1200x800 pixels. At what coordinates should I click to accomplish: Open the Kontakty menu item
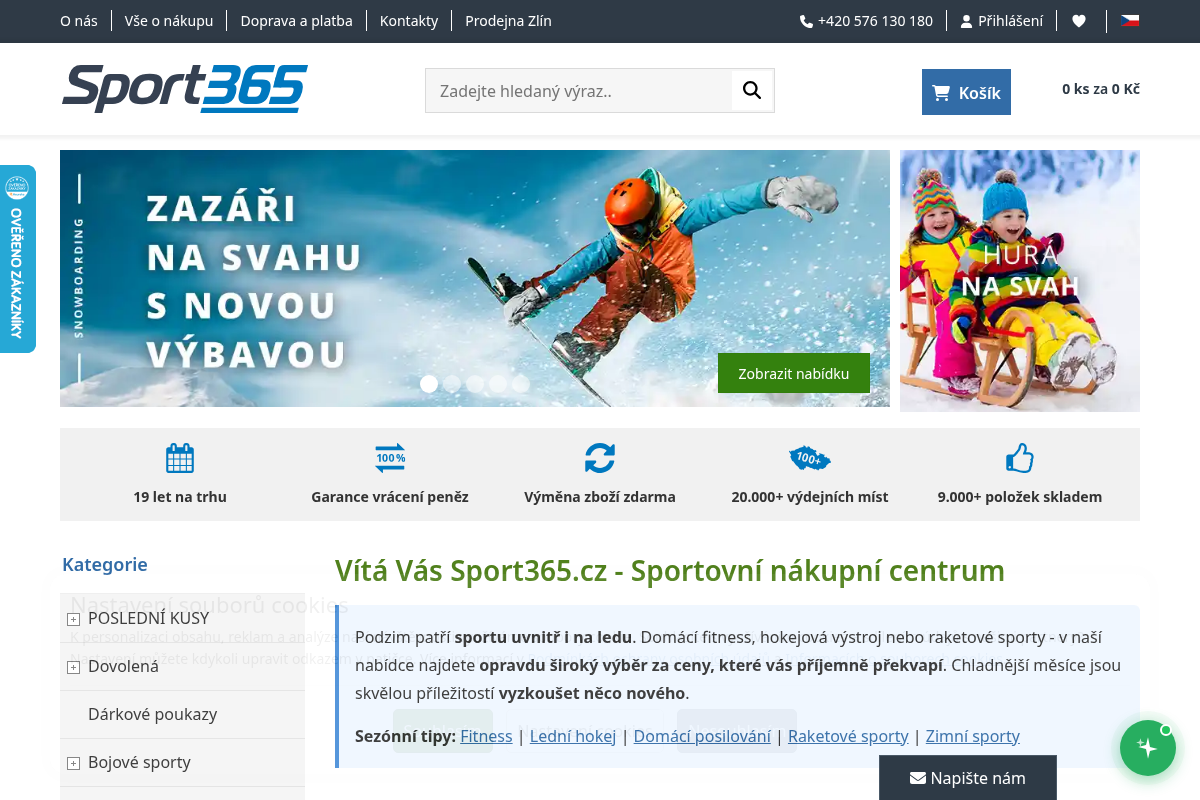coord(409,21)
